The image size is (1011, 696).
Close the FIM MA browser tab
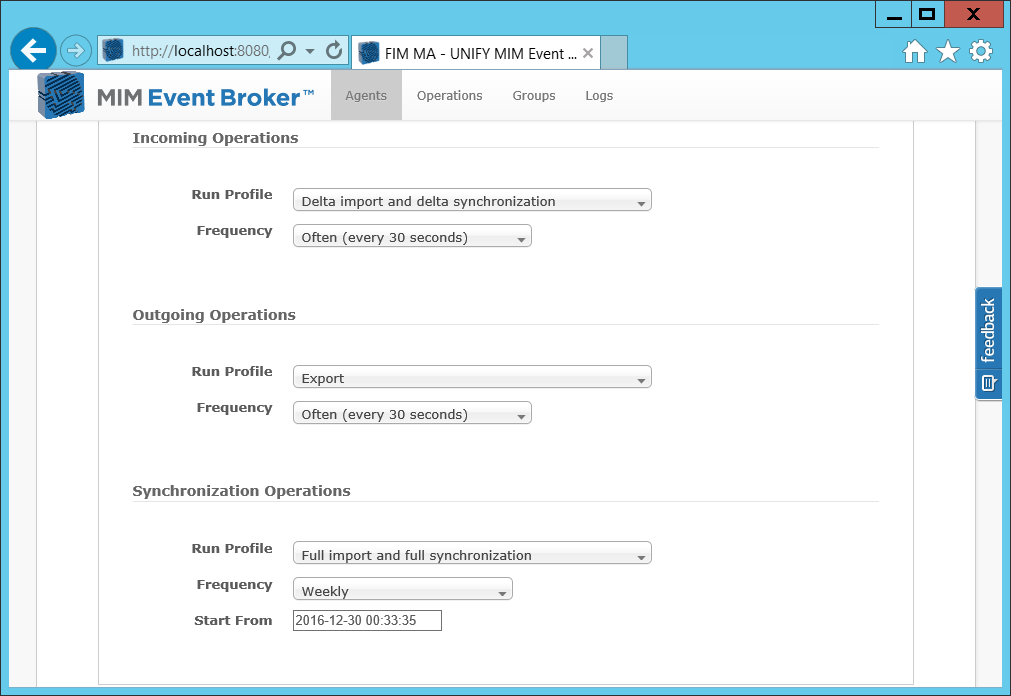[587, 54]
